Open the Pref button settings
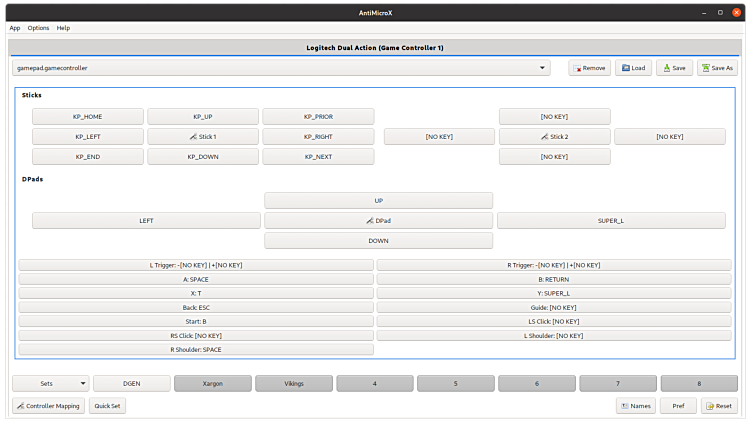 click(x=678, y=406)
